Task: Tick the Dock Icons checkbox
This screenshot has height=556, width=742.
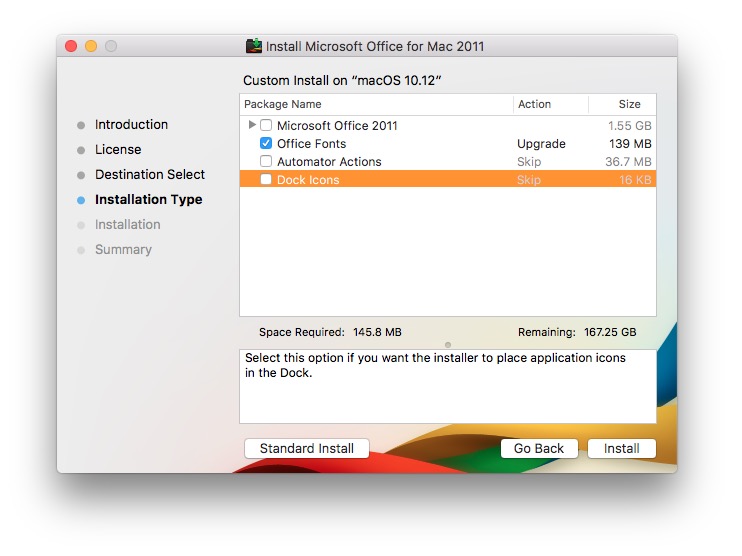Action: [x=266, y=180]
